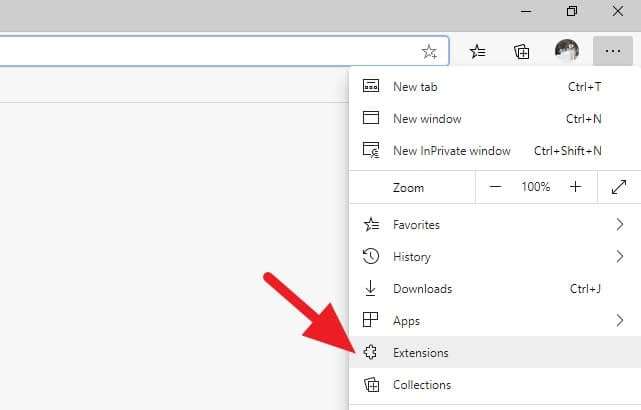Click the New tab icon

[371, 86]
